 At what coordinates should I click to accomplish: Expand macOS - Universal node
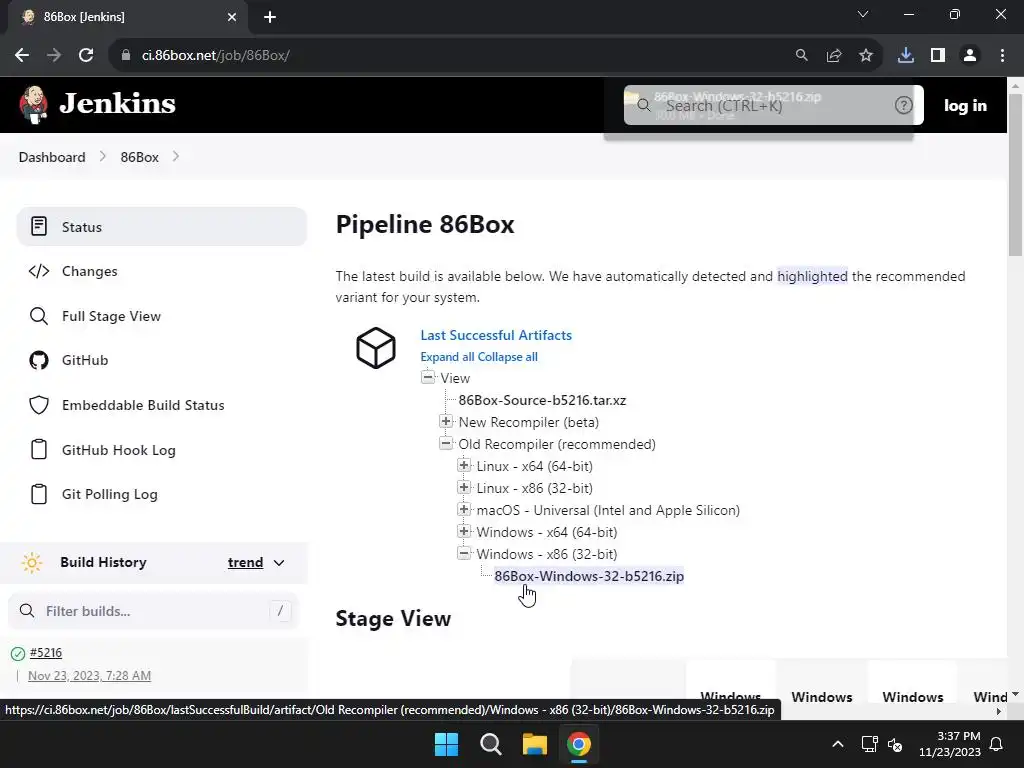[x=464, y=509]
